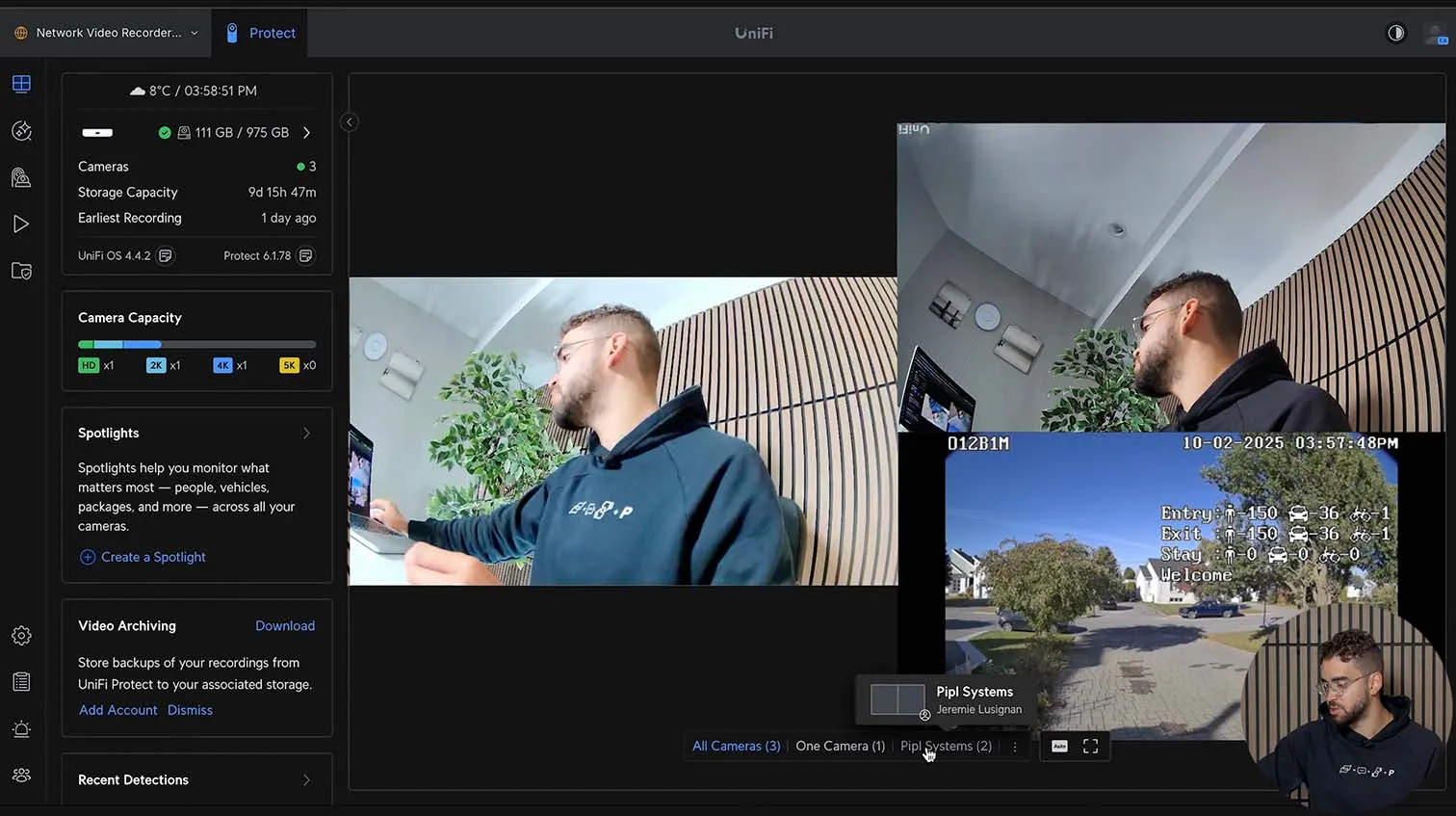Open the Playback section in sidebar
This screenshot has width=1456, height=816.
click(21, 224)
